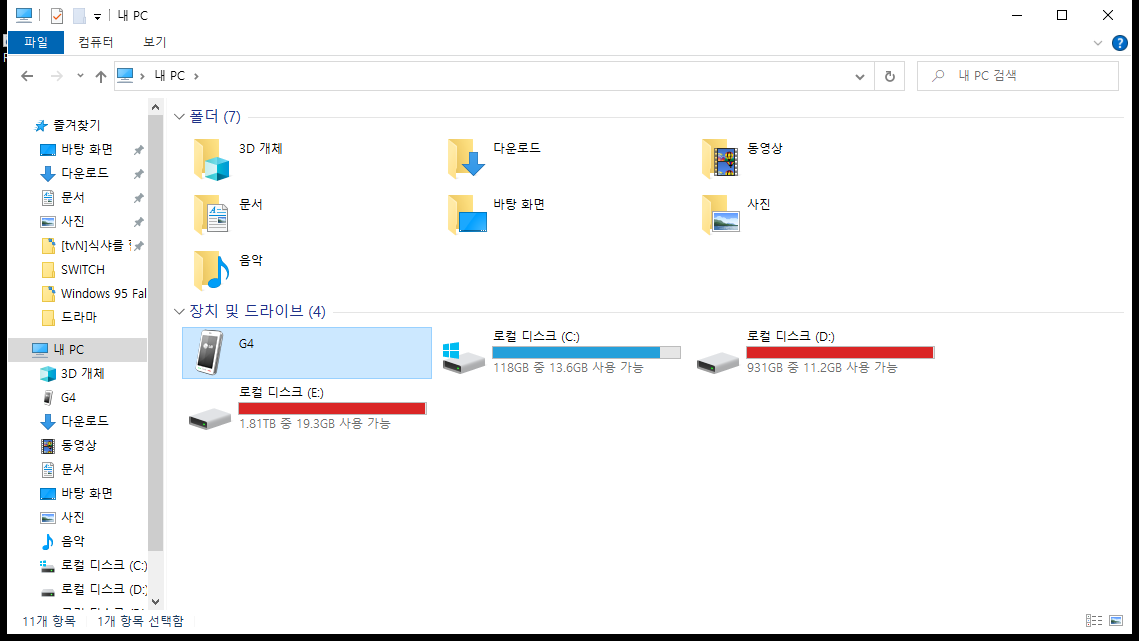The width and height of the screenshot is (1139, 641).
Task: Click the sidebar scrollbar up arrow
Action: click(x=155, y=107)
